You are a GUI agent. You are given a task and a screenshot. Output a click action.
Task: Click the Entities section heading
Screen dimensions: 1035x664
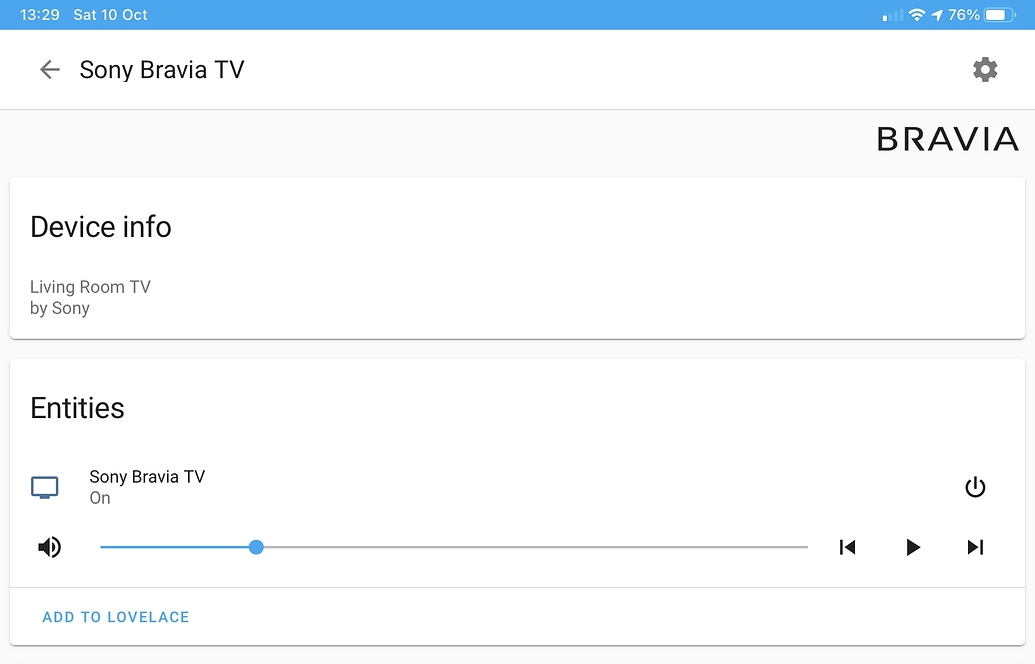pyautogui.click(x=77, y=408)
